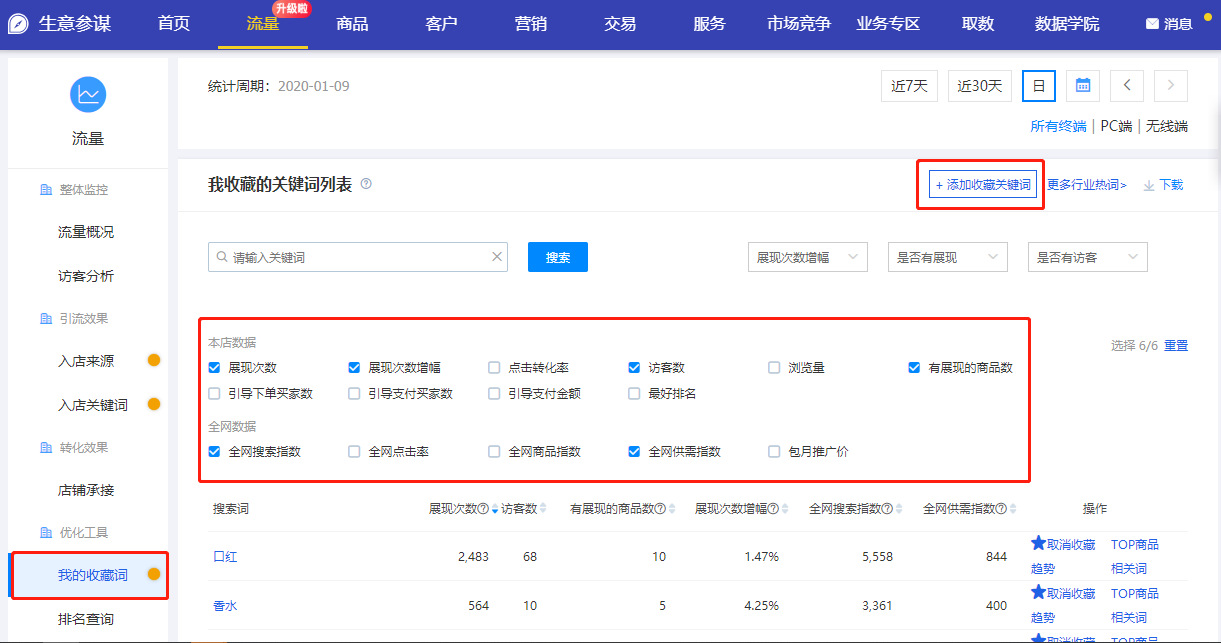Uncheck the 有展现的商品数 checkbox
Image resolution: width=1221 pixels, height=643 pixels.
coord(914,368)
